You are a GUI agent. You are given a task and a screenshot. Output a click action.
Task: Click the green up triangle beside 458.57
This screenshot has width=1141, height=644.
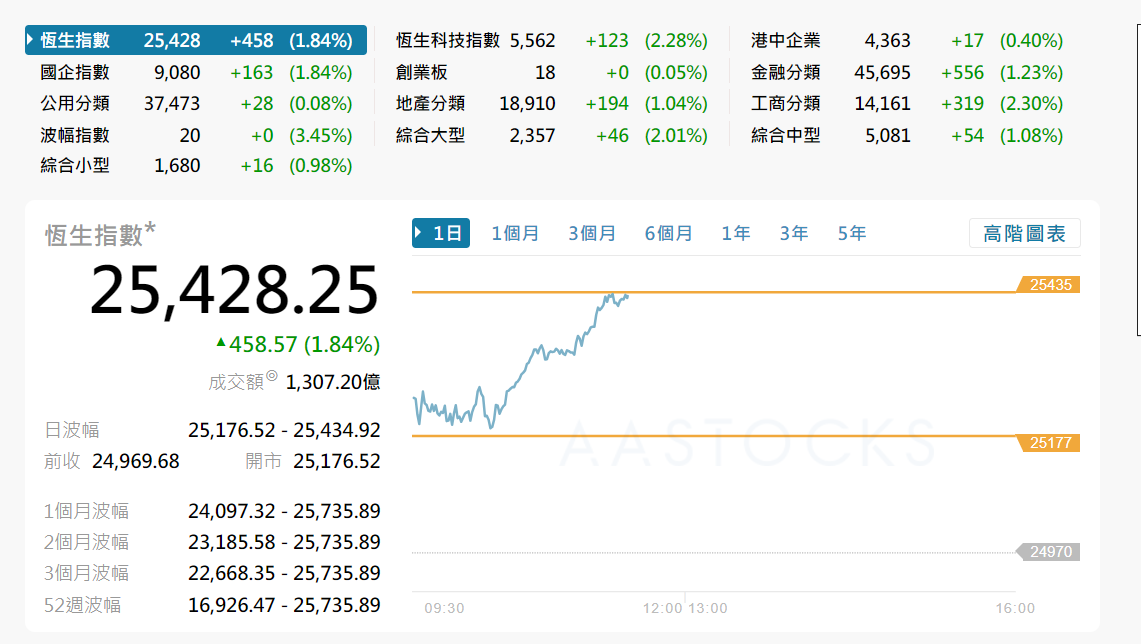[x=221, y=344]
